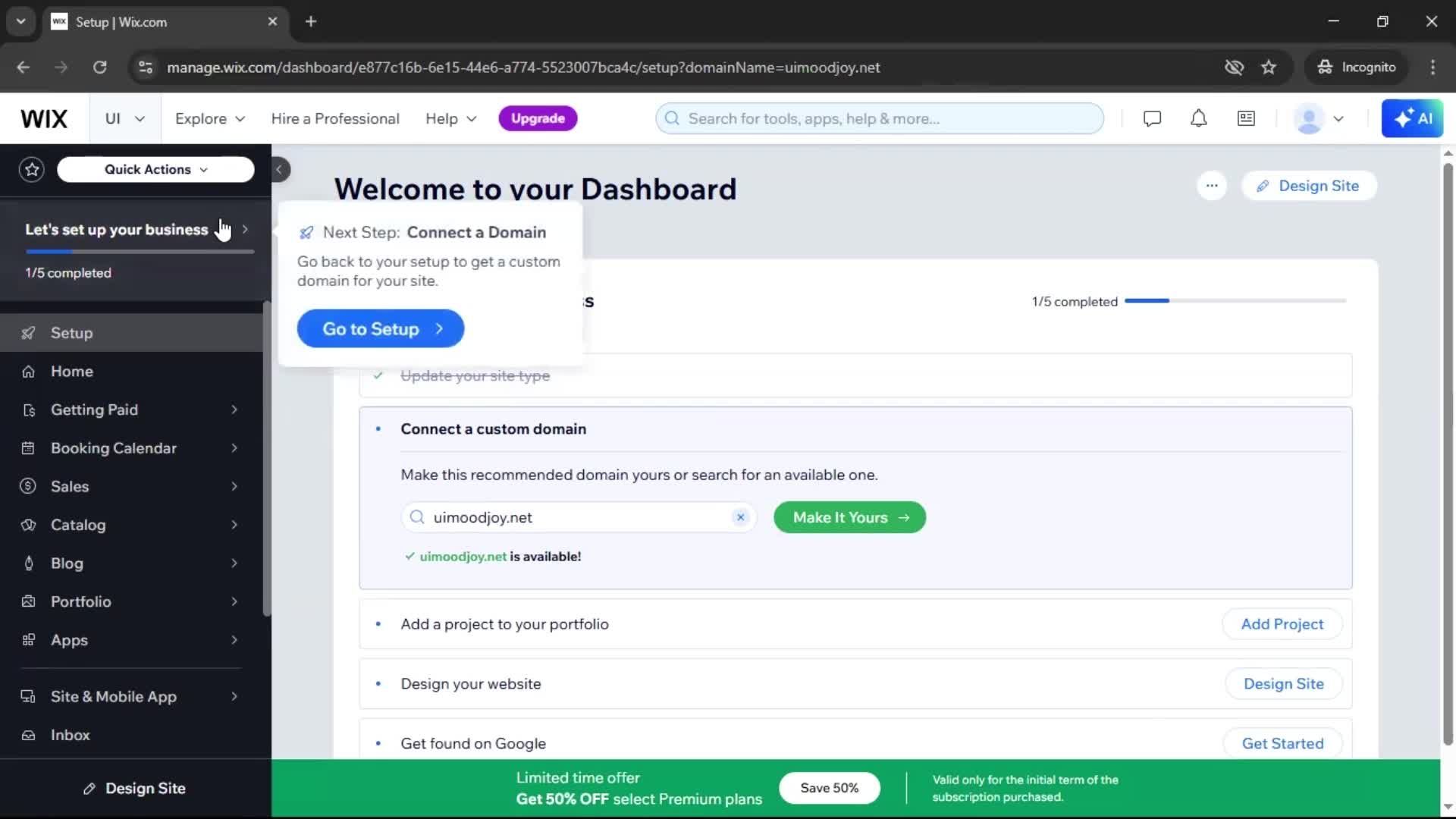Click the 1/5 completed progress bar in main panel
Screen dimensions: 1456x819
[x=1235, y=301]
